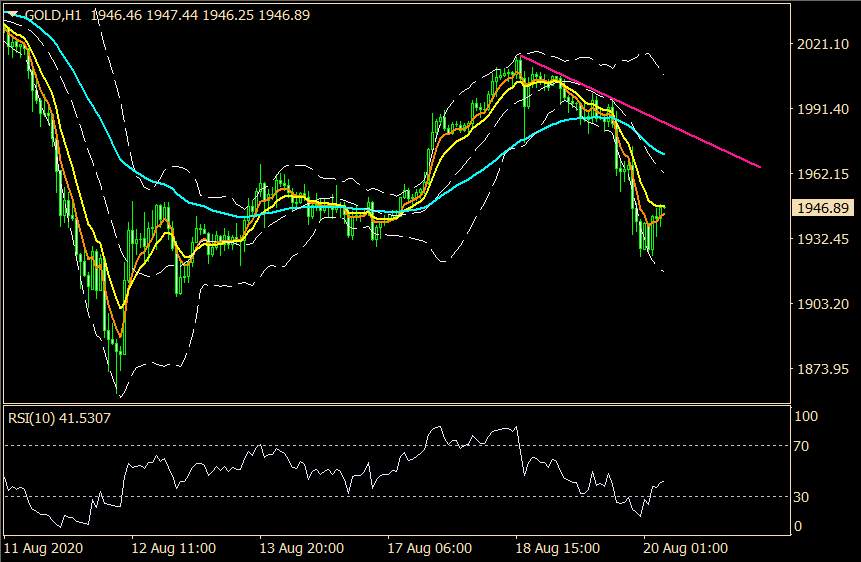Screen dimensions: 861x562
Task: Click the RSI 70 level label
Action: (x=801, y=446)
